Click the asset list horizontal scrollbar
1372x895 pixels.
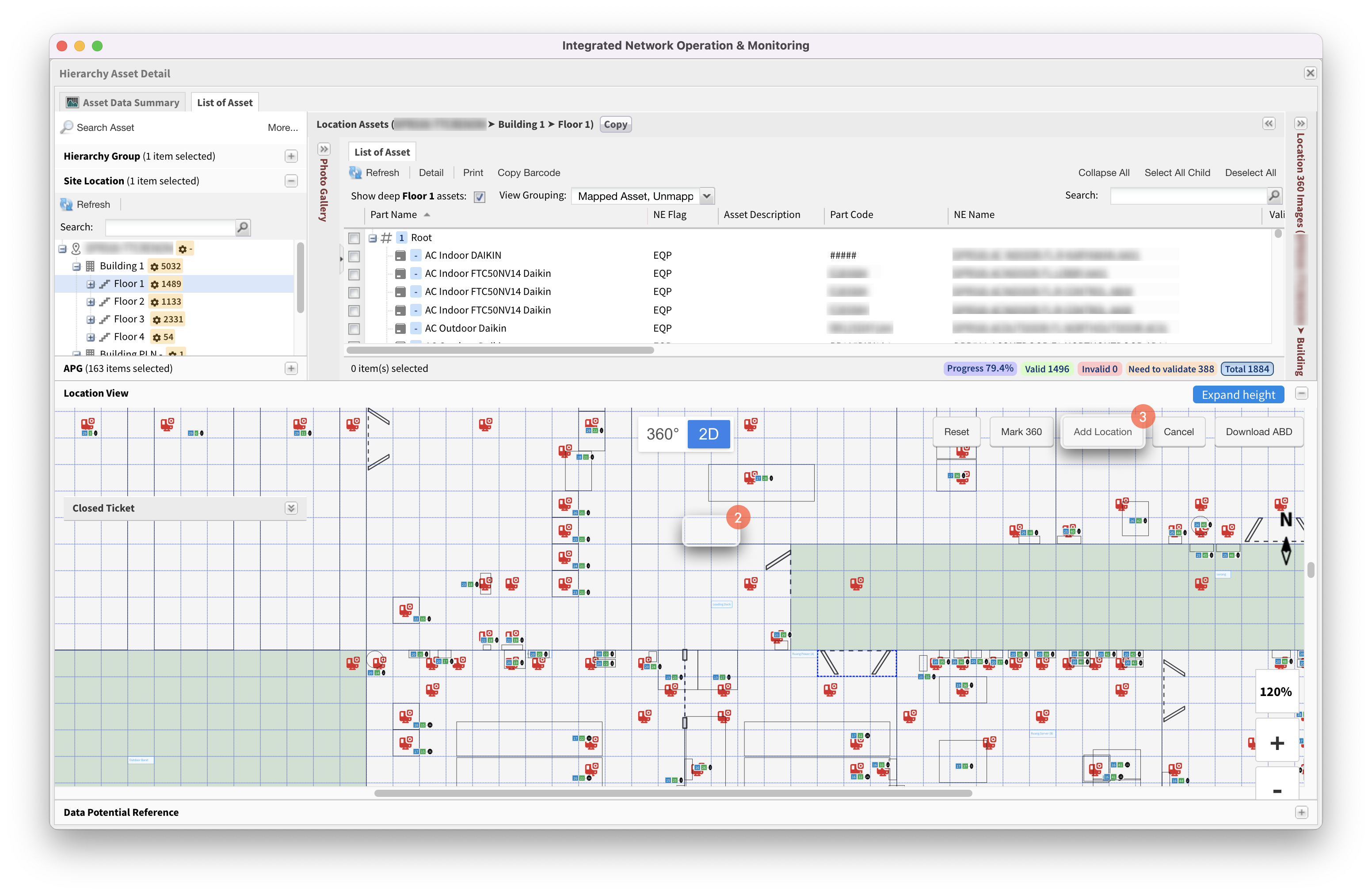click(x=500, y=350)
